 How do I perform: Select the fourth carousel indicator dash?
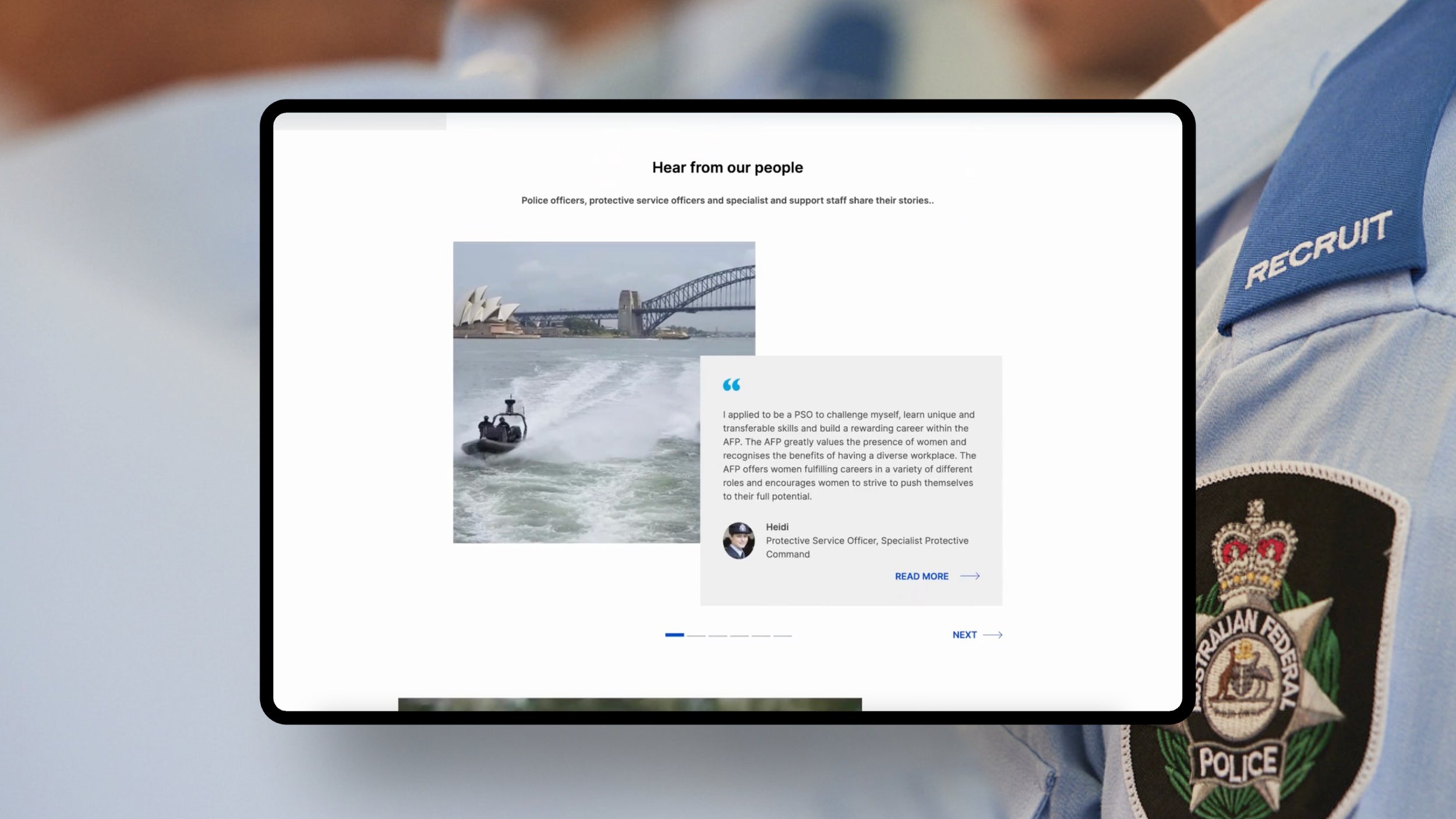[739, 636]
